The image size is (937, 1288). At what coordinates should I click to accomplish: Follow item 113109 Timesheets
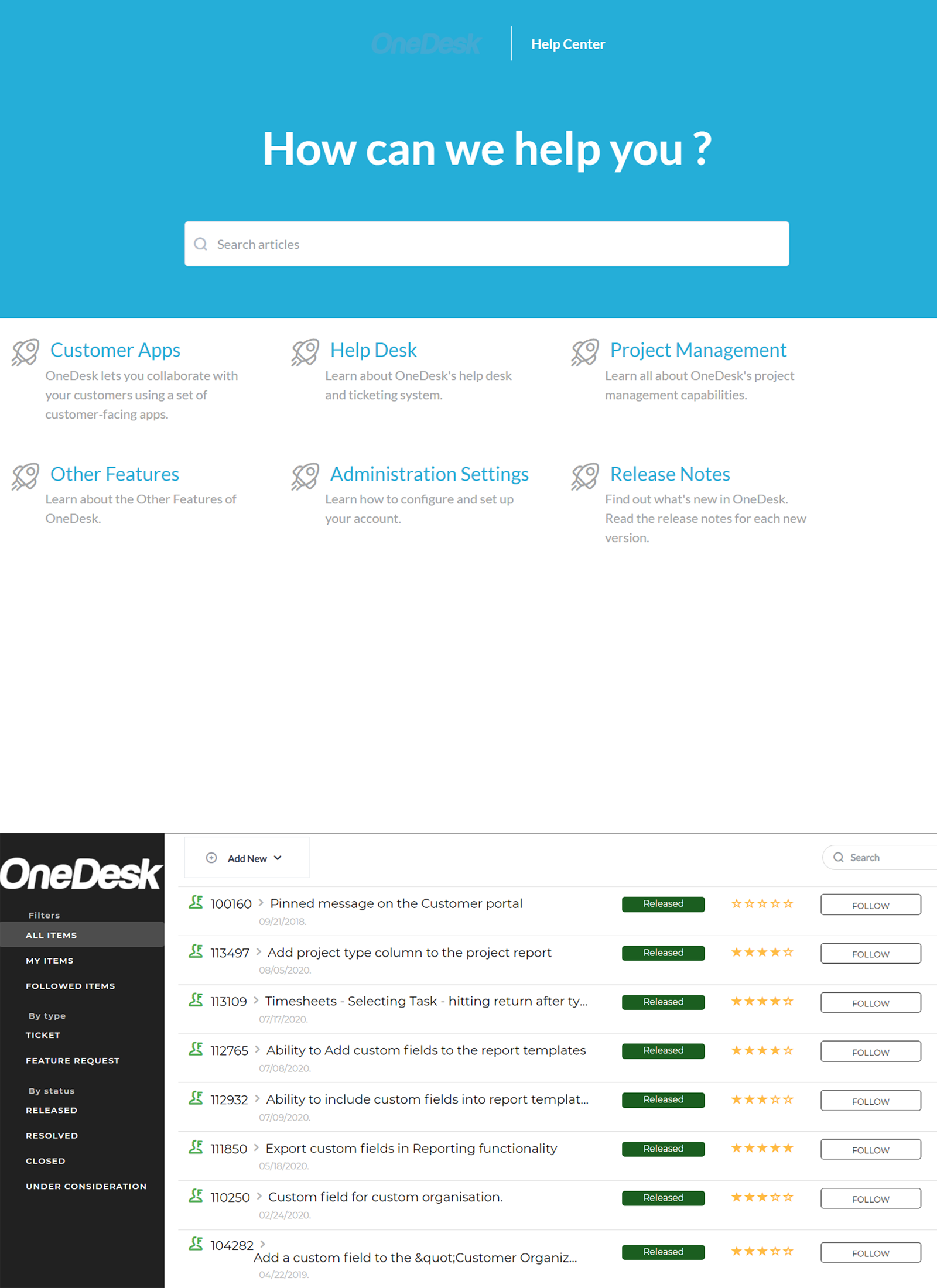click(x=870, y=1003)
